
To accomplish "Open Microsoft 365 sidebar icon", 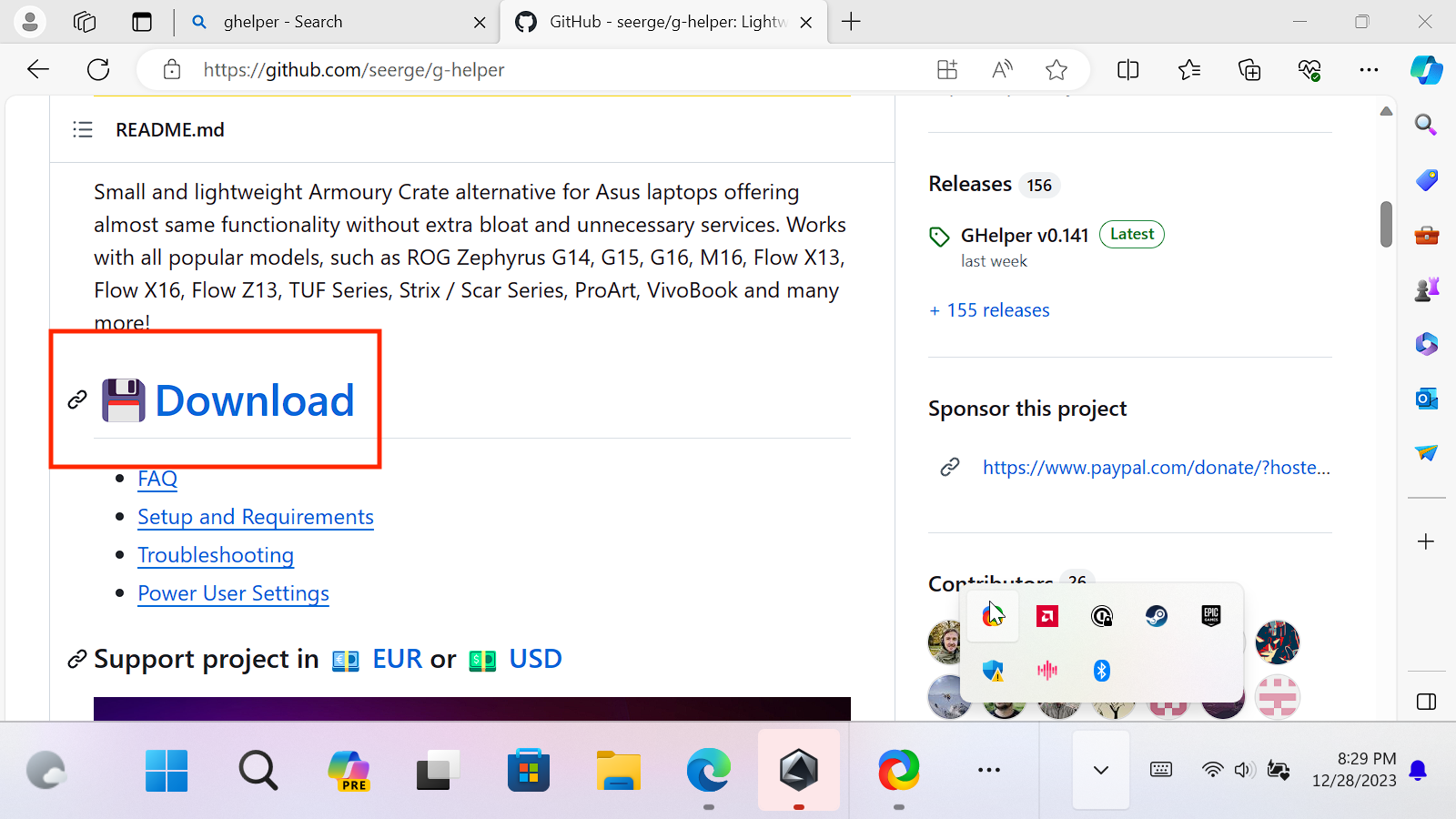I will point(1426,344).
